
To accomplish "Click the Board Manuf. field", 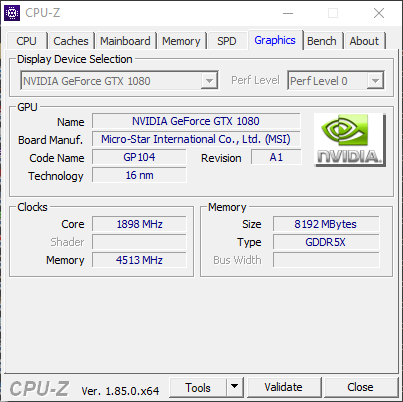I will 196,139.
